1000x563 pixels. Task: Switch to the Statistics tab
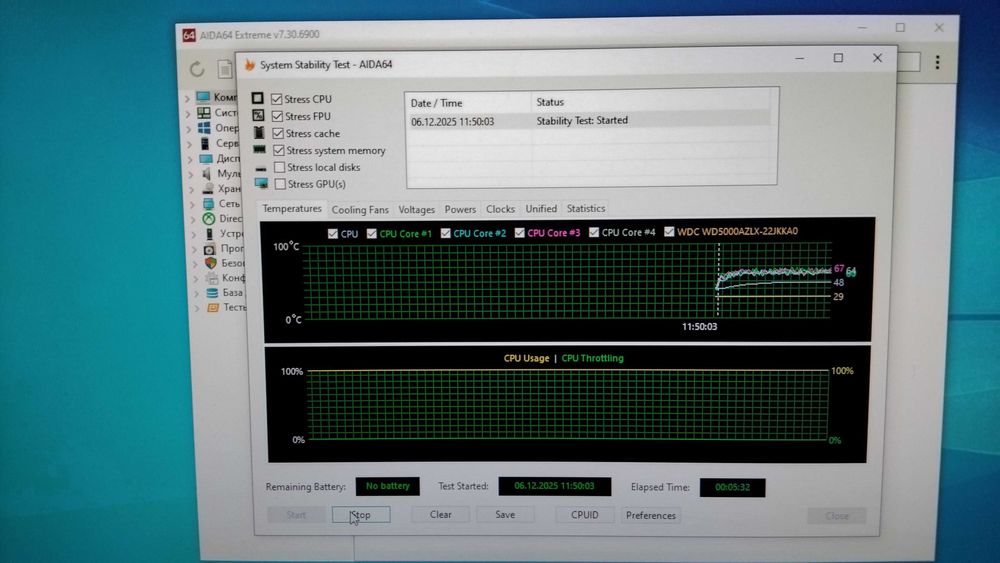click(x=585, y=208)
